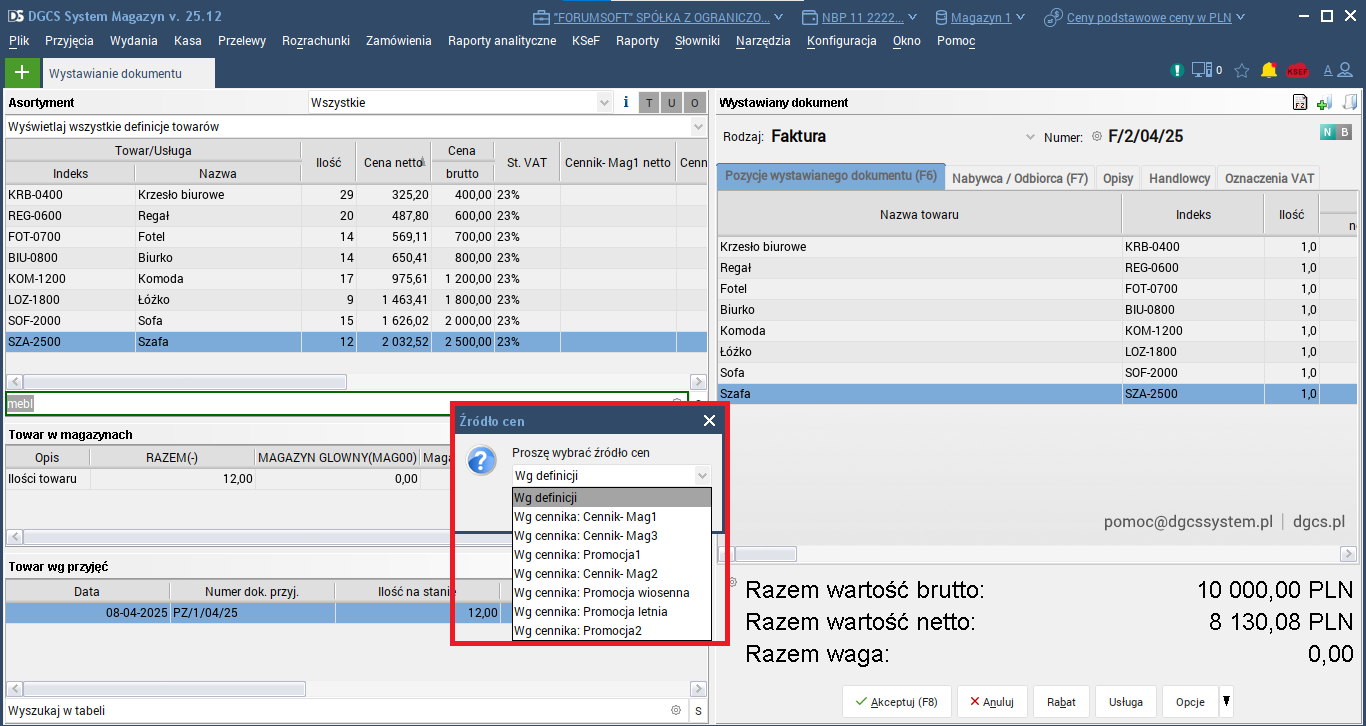The image size is (1366, 726).
Task: Click the blue info i icon
Action: point(626,102)
